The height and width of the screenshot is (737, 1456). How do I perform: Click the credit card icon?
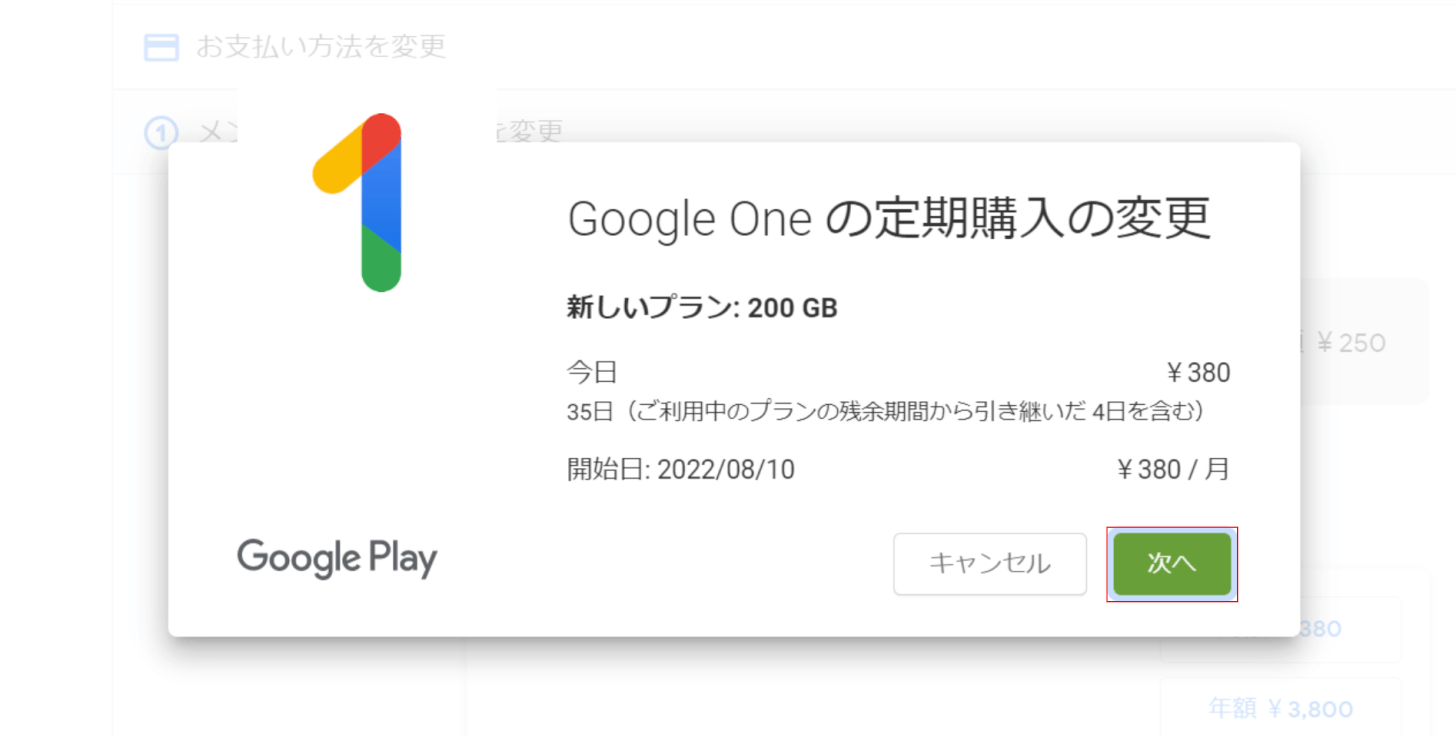coord(161,47)
